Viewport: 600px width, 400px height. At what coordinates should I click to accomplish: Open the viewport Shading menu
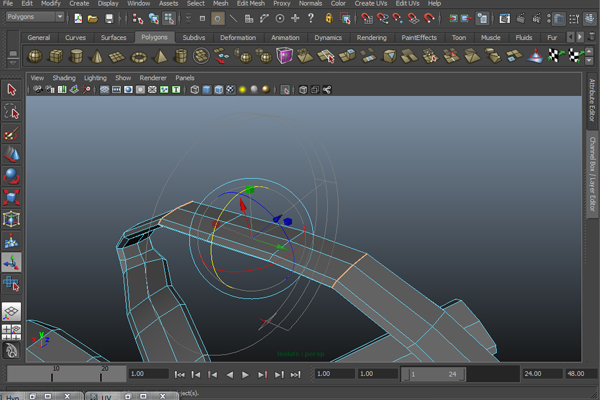pos(64,78)
